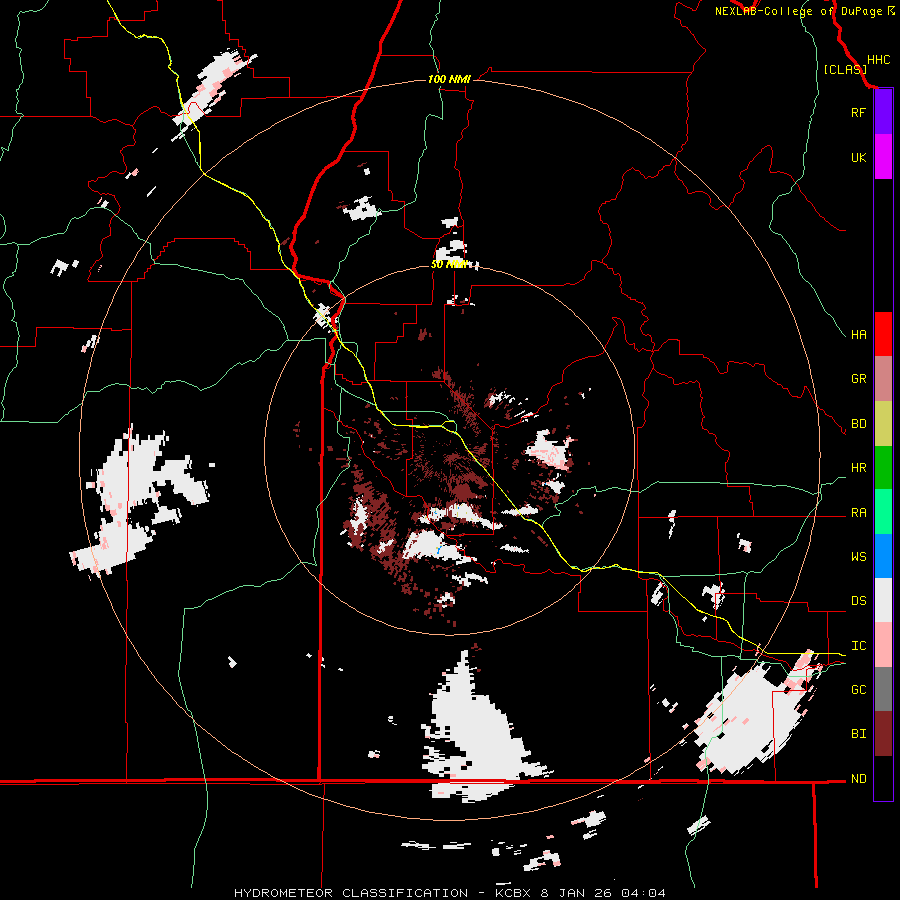Click the 04:04 timestamp

pyautogui.click(x=644, y=893)
